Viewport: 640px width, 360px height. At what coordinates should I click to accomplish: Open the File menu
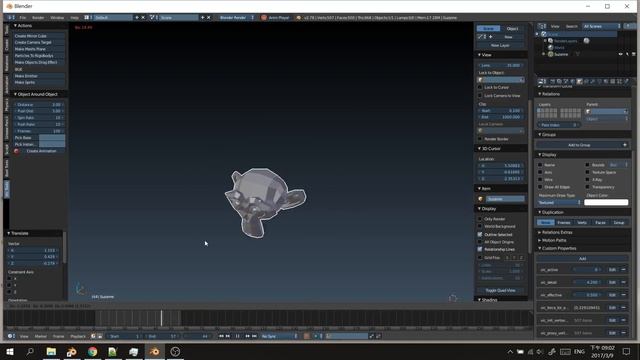click(x=22, y=18)
